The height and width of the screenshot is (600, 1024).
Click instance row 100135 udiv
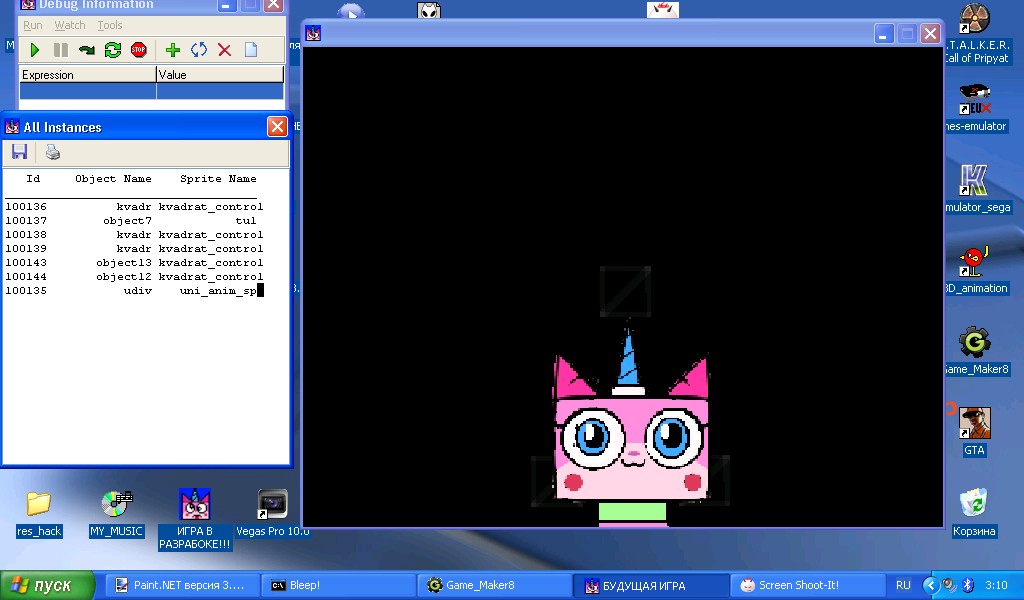click(x=134, y=291)
